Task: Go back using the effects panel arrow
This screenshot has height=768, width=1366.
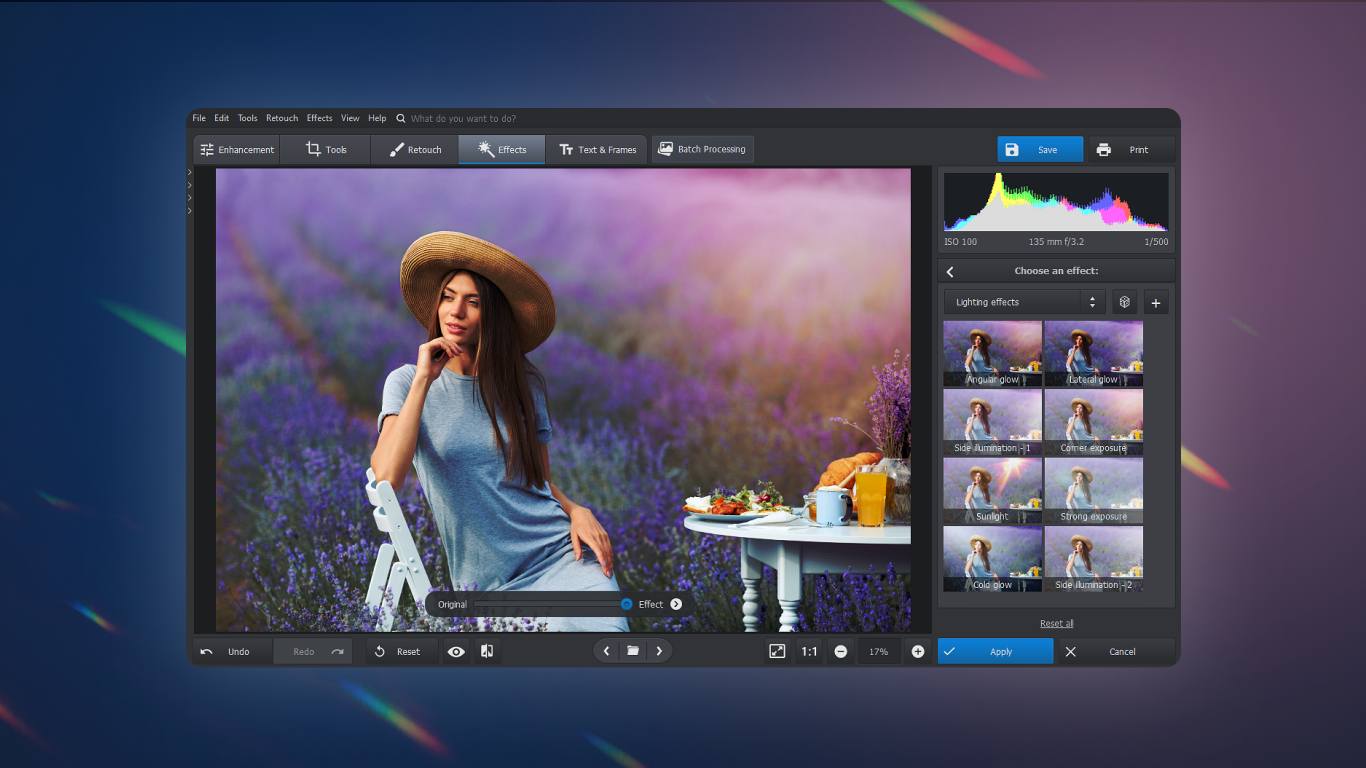Action: point(950,272)
